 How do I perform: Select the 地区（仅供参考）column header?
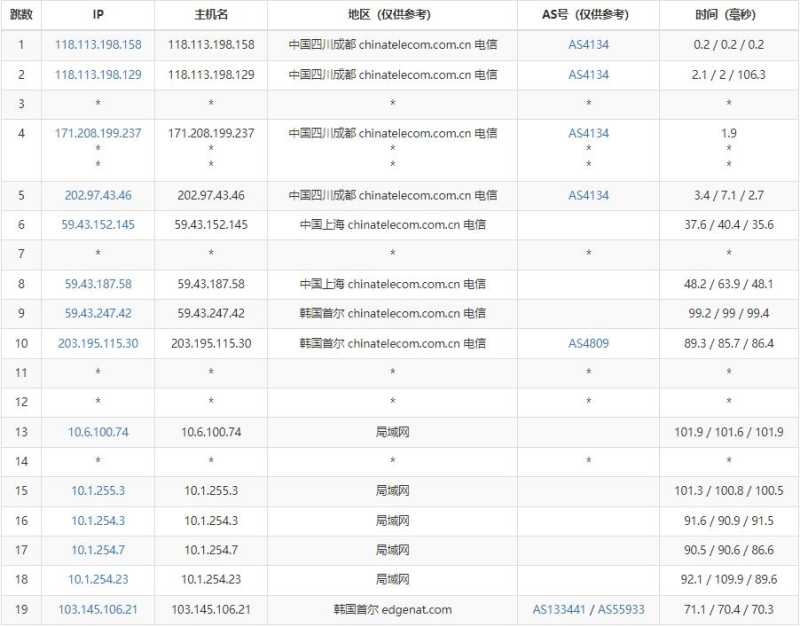(392, 15)
